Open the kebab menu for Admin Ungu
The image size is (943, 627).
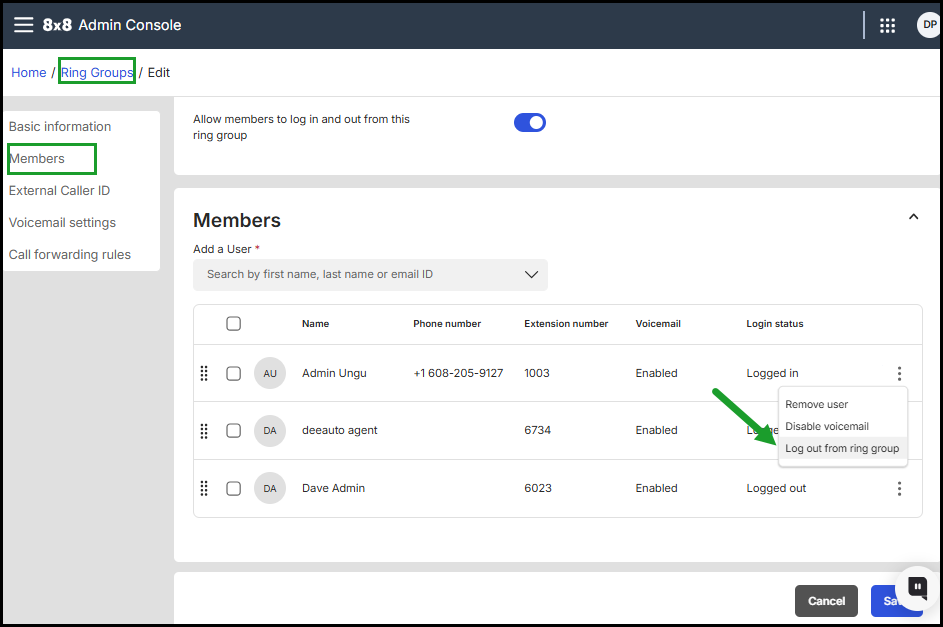899,373
